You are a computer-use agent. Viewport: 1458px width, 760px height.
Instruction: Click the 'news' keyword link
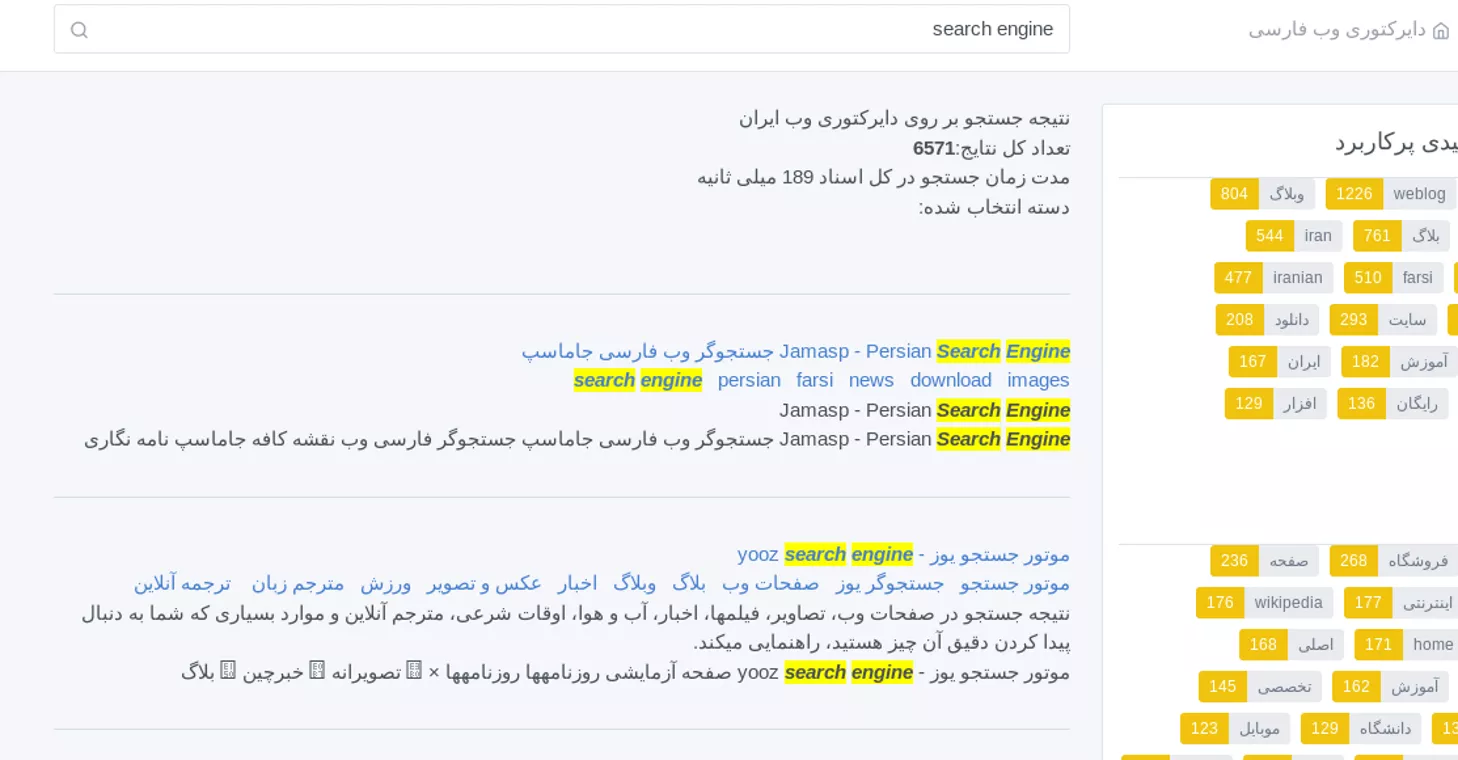[x=871, y=380]
